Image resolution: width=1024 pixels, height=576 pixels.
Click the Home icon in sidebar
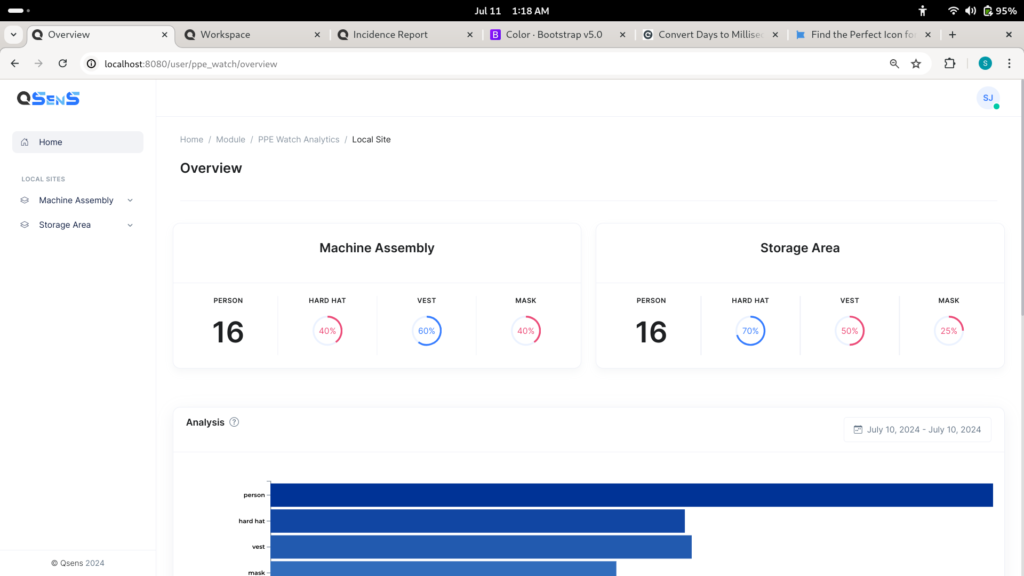click(25, 142)
